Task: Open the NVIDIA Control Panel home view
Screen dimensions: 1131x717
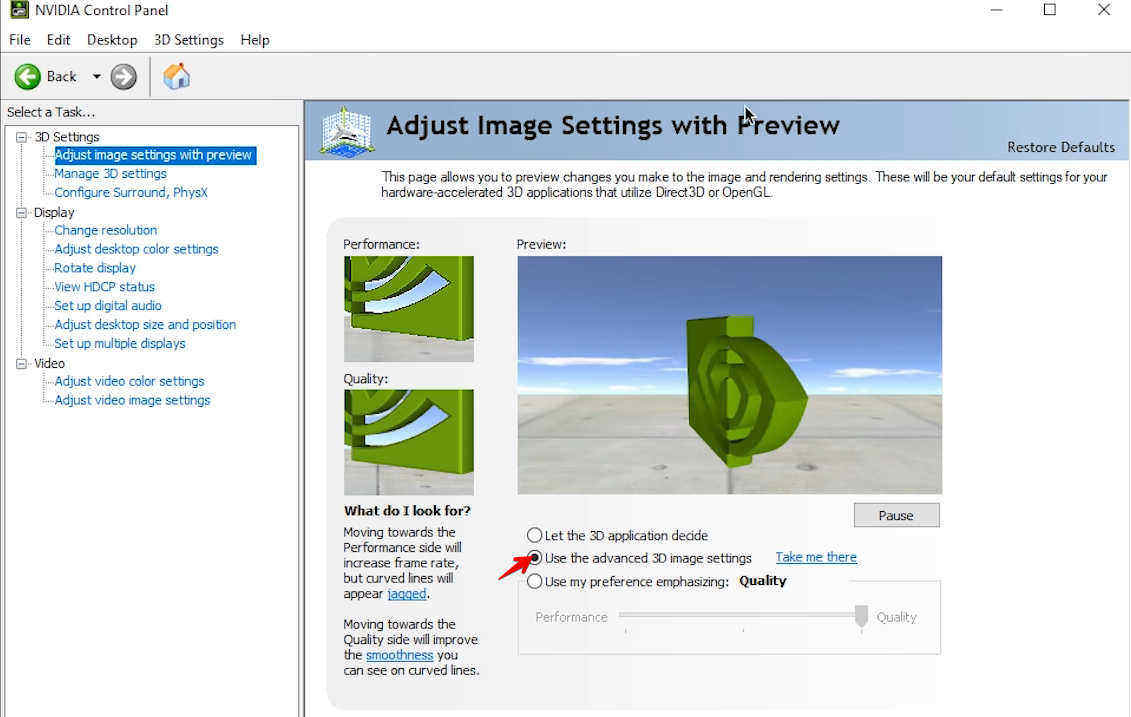Action: (x=176, y=76)
